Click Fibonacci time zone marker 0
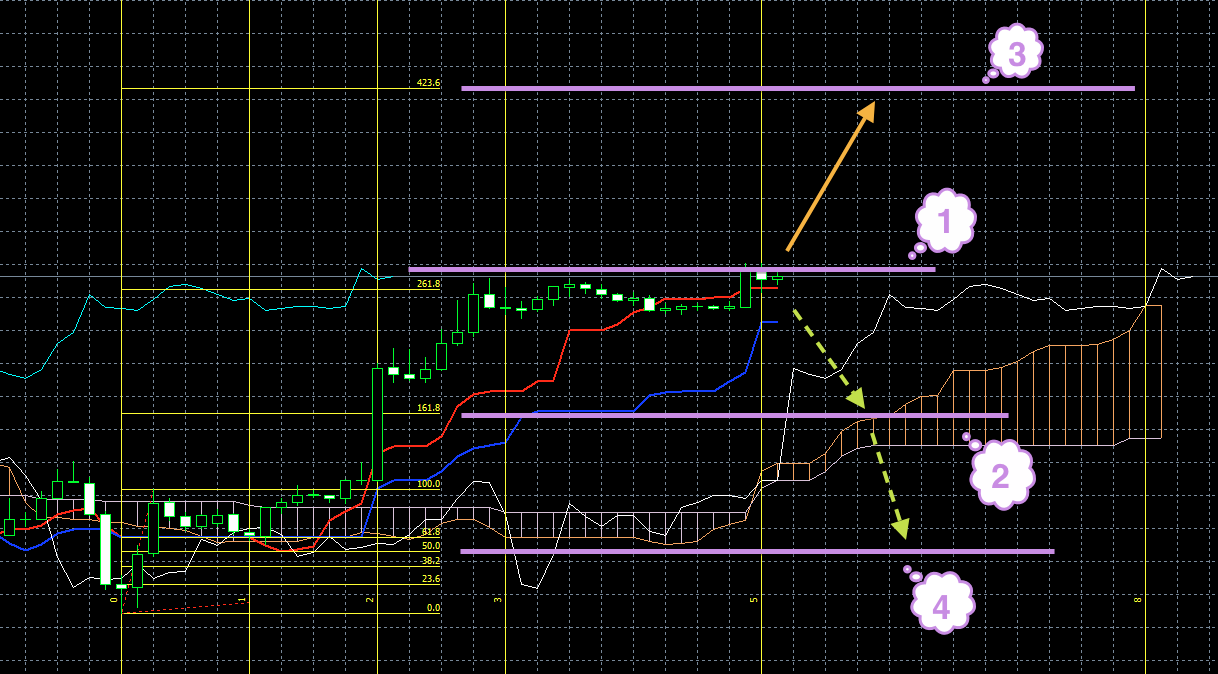The height and width of the screenshot is (674, 1218). [112, 600]
